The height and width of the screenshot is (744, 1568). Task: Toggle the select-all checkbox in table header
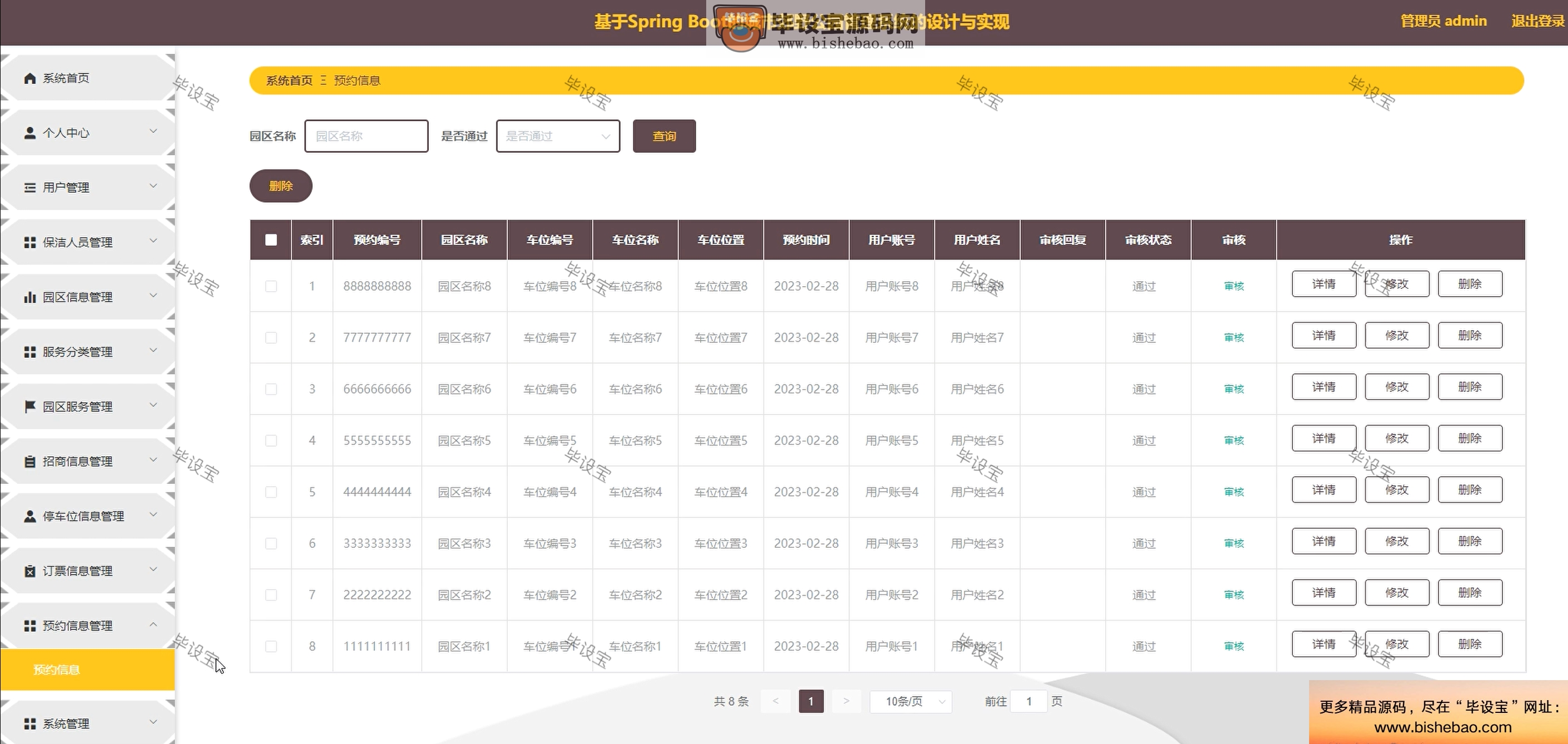coord(271,240)
